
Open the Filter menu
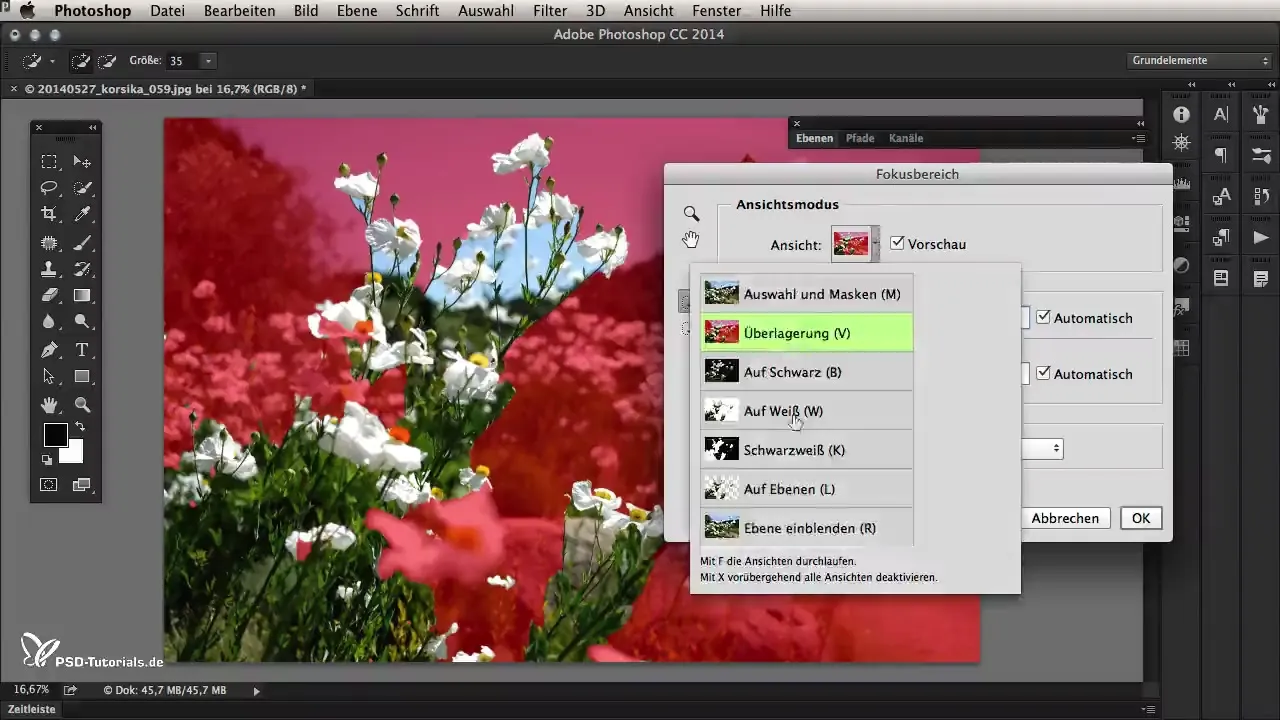(550, 11)
